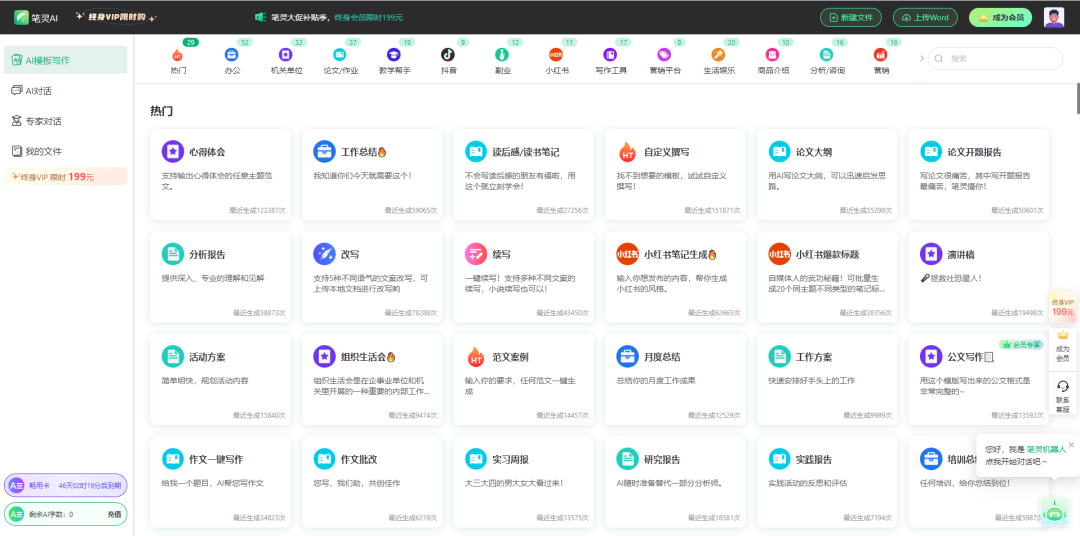Open the 实践报告 template card

(x=827, y=482)
